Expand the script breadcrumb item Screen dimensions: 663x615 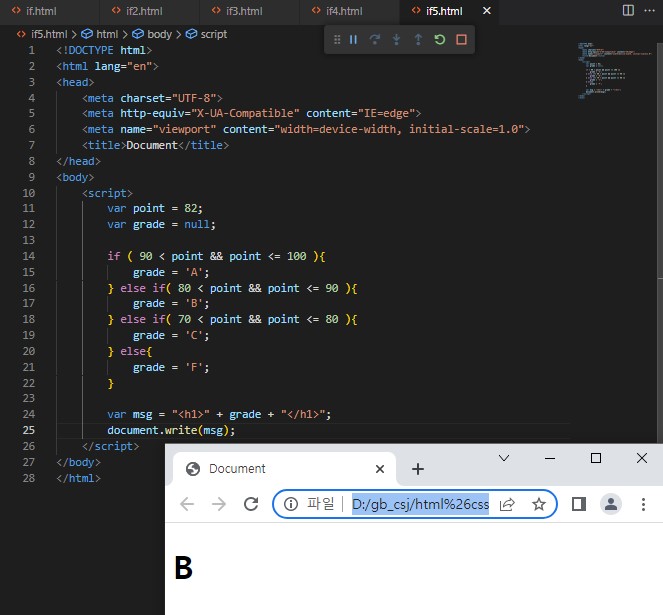pos(206,34)
